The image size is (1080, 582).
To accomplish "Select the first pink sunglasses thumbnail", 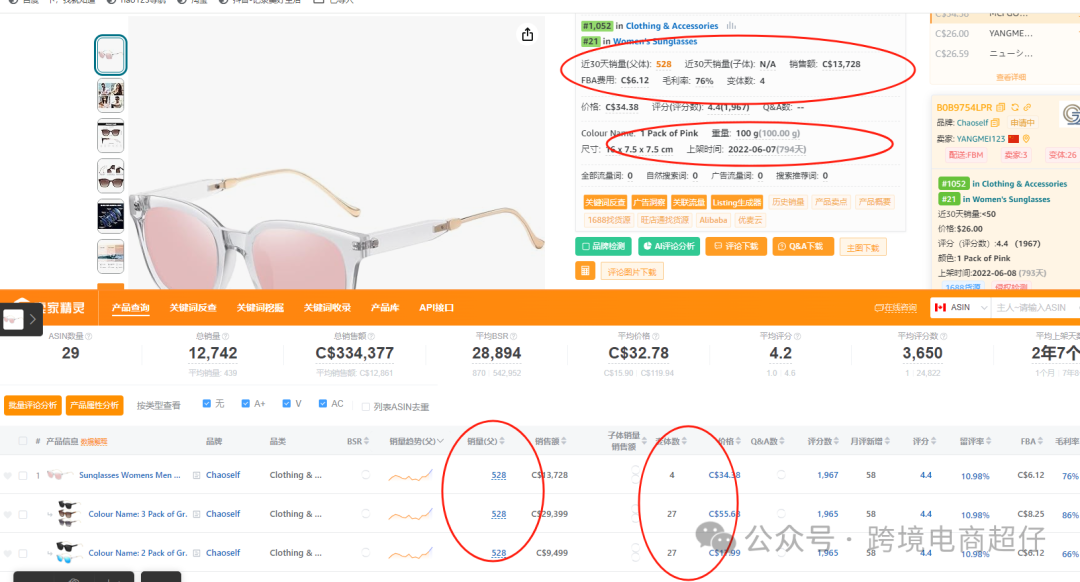I will click(110, 54).
